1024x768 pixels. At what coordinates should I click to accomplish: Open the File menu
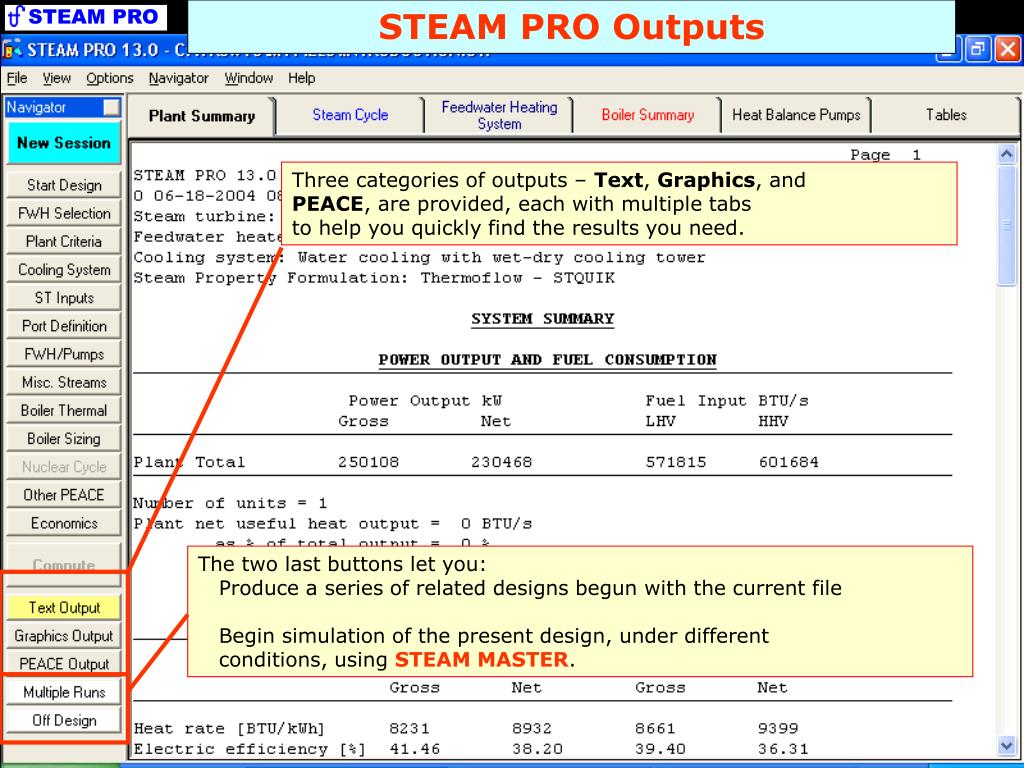point(17,78)
